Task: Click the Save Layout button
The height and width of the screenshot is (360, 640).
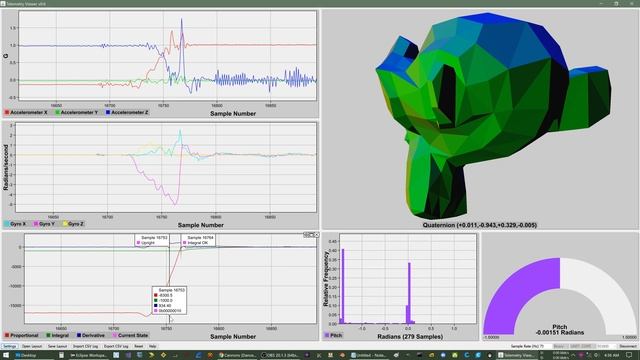Action: (57, 346)
